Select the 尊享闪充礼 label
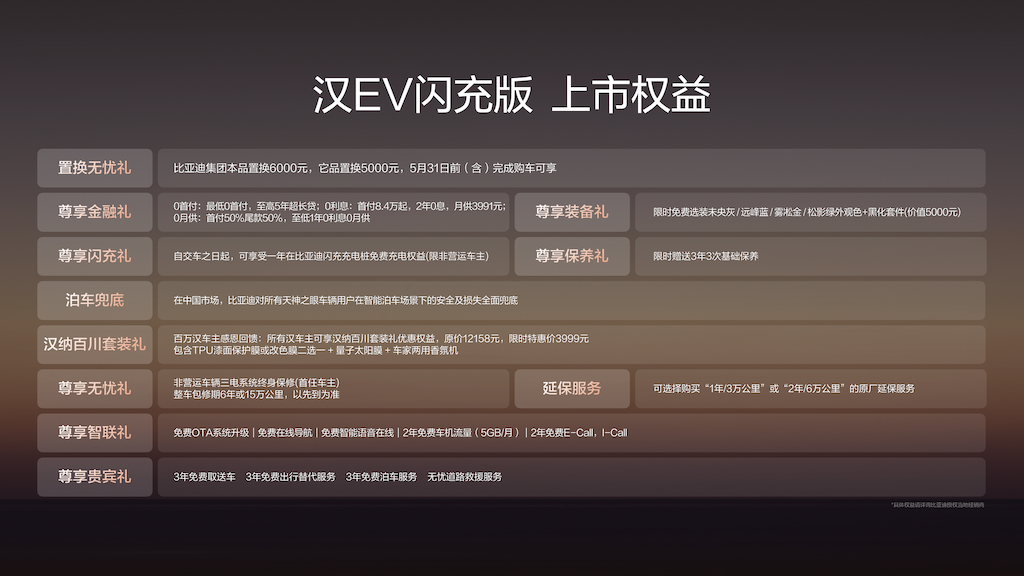The width and height of the screenshot is (1024, 576). pos(94,256)
